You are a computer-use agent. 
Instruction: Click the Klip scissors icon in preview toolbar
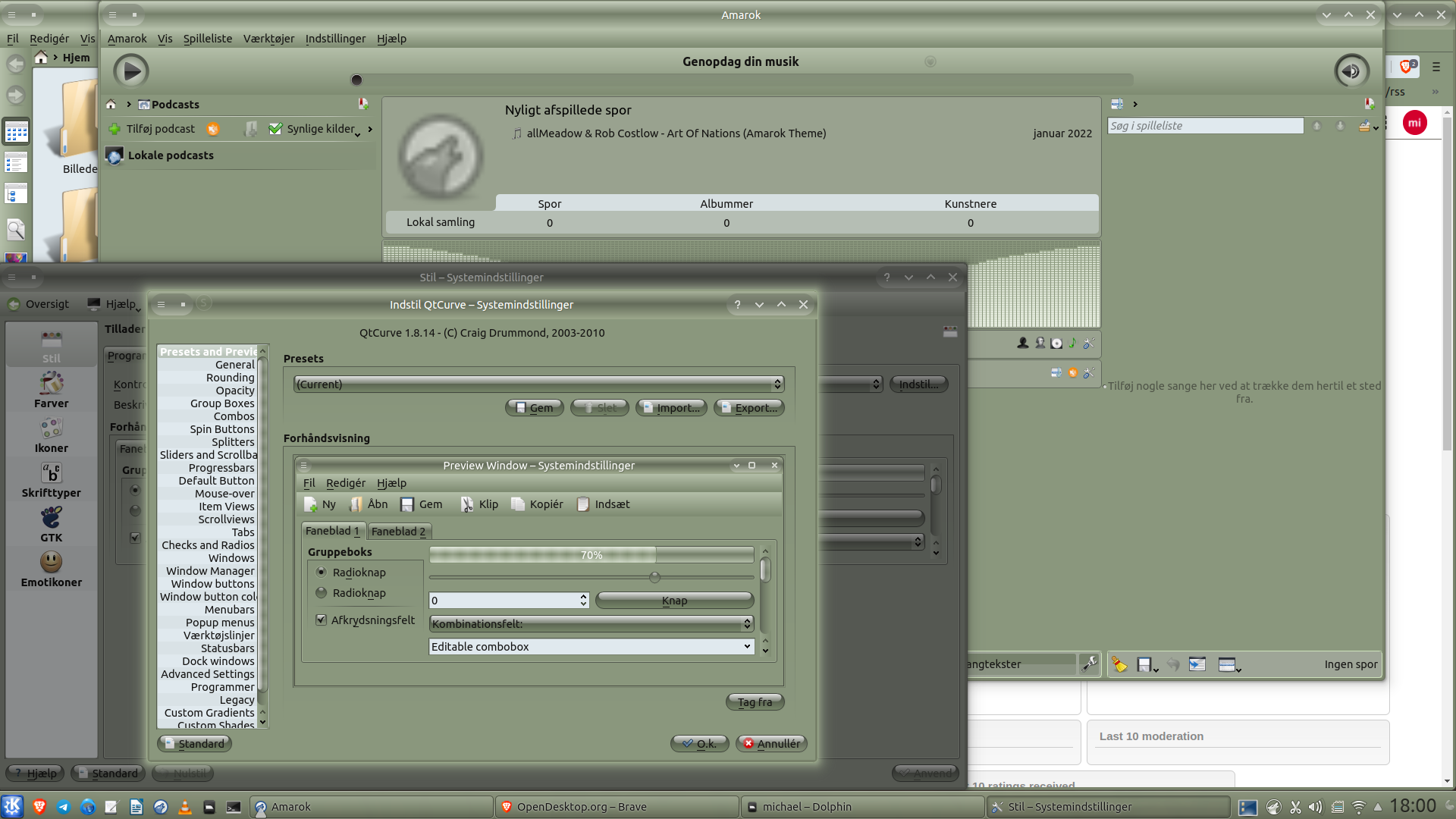click(467, 505)
